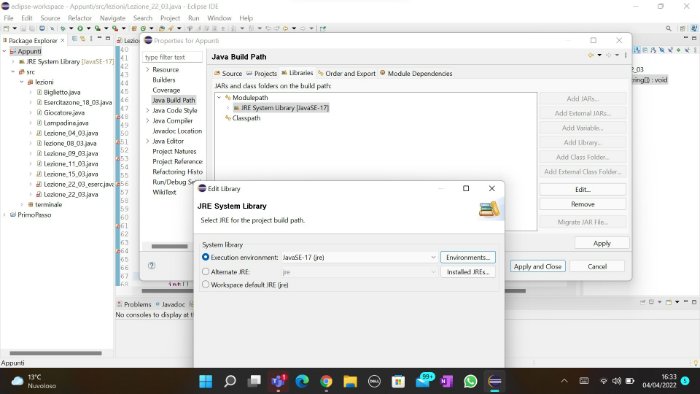700x394 pixels.
Task: Open the Java perspective icon at top right
Action: tap(693, 28)
